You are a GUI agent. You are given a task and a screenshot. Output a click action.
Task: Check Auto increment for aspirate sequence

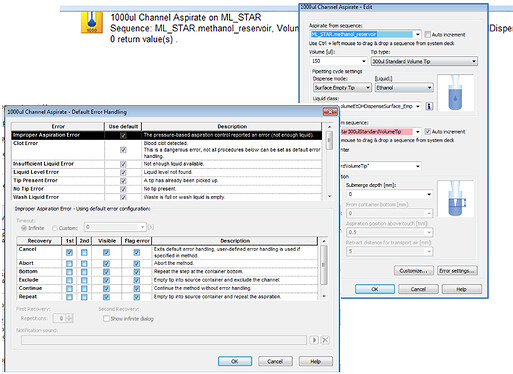point(428,34)
